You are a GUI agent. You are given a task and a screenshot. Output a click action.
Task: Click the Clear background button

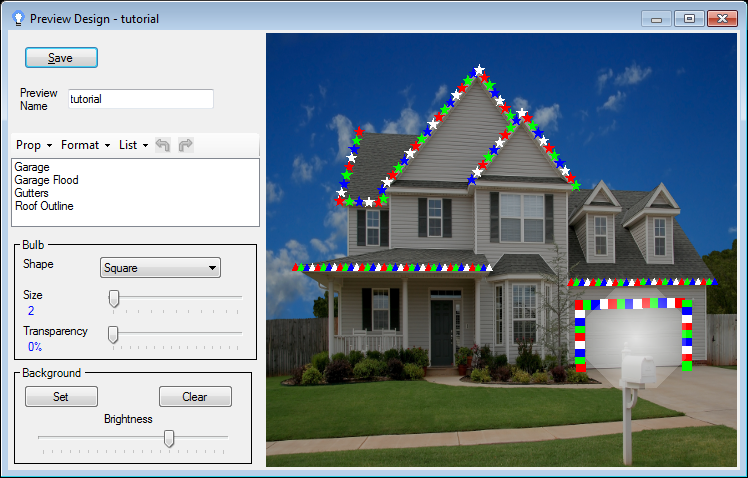pyautogui.click(x=195, y=397)
